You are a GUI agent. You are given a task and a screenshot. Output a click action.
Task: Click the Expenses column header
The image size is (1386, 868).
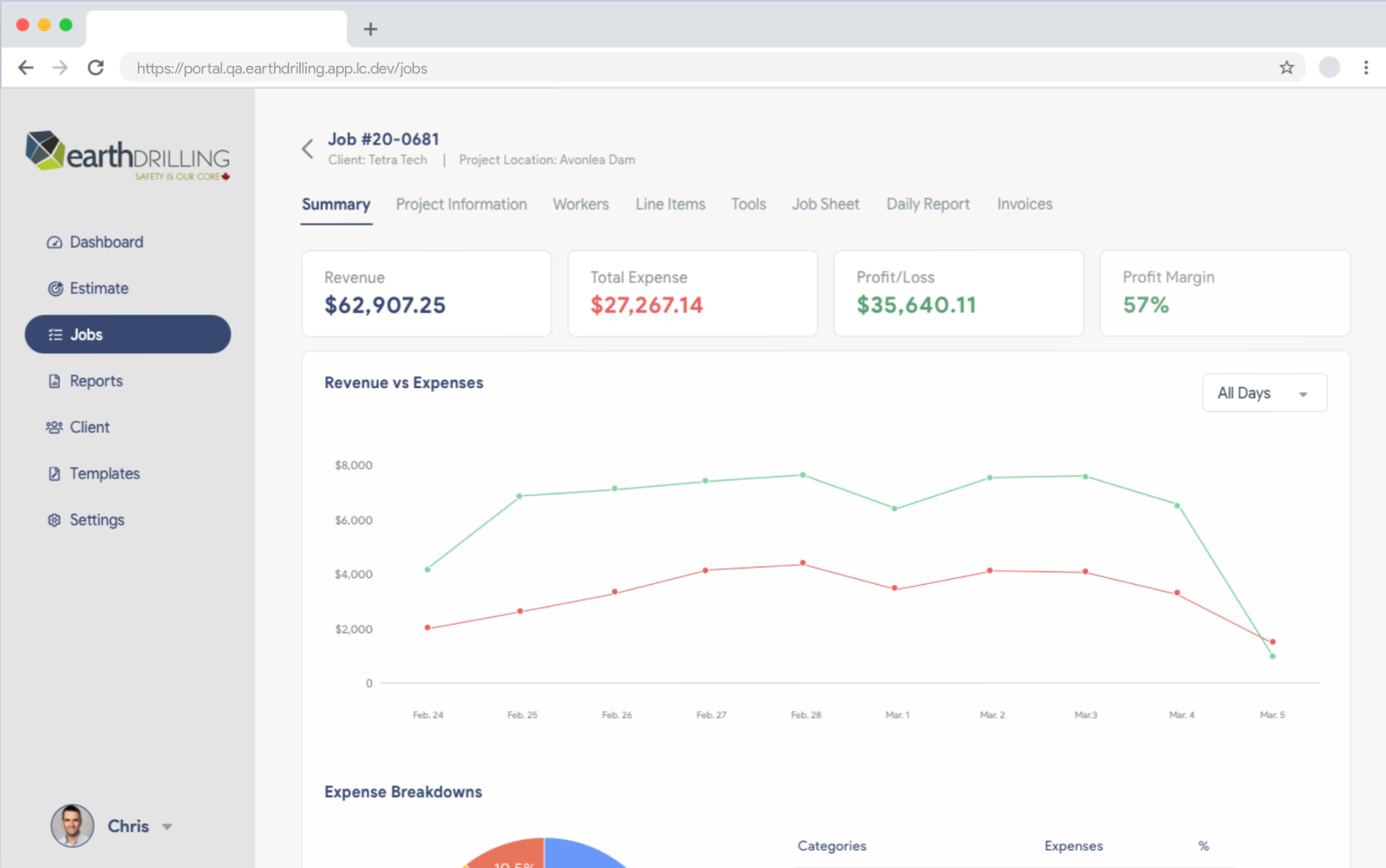tap(1073, 846)
